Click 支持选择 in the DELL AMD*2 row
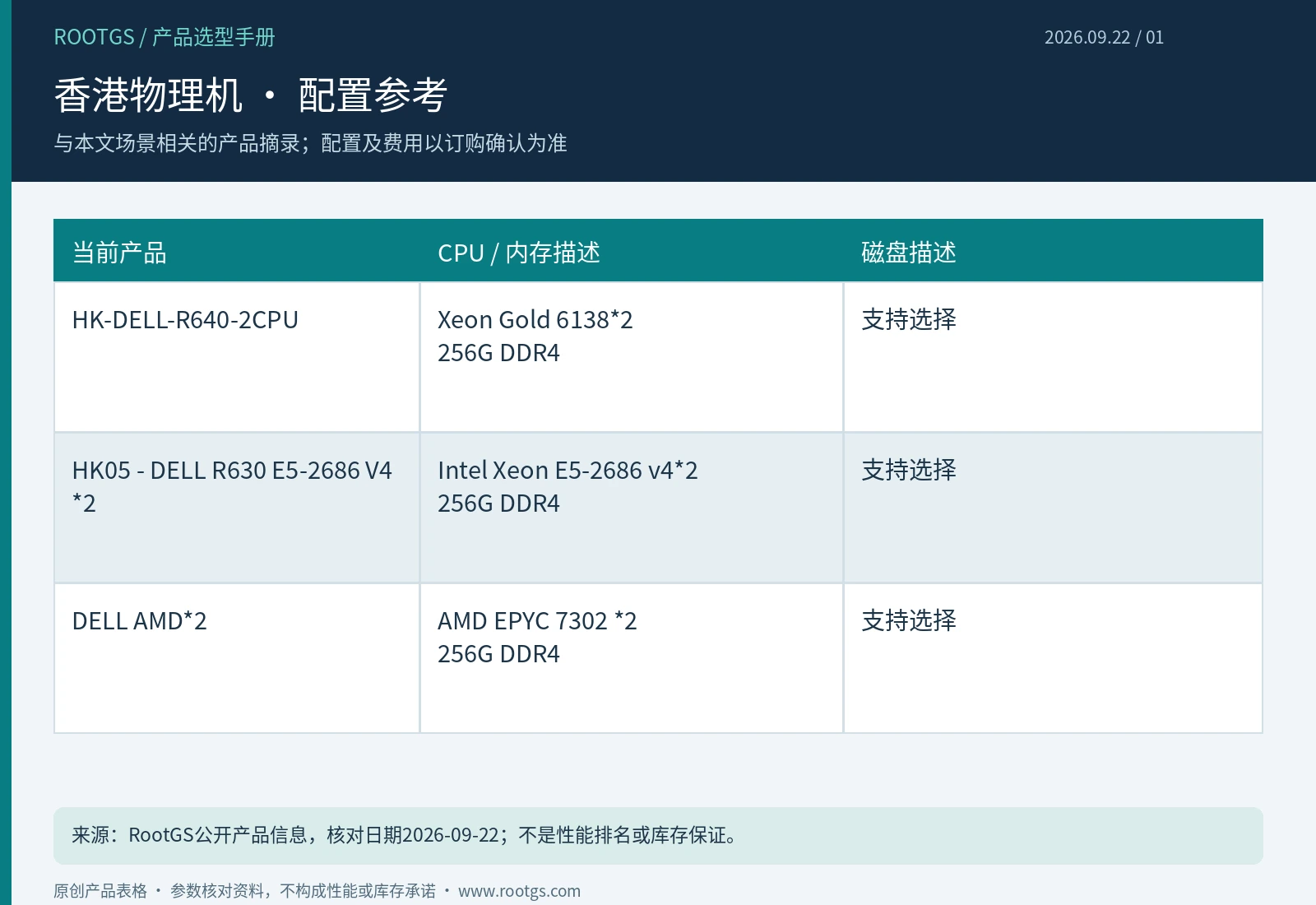 click(x=909, y=620)
